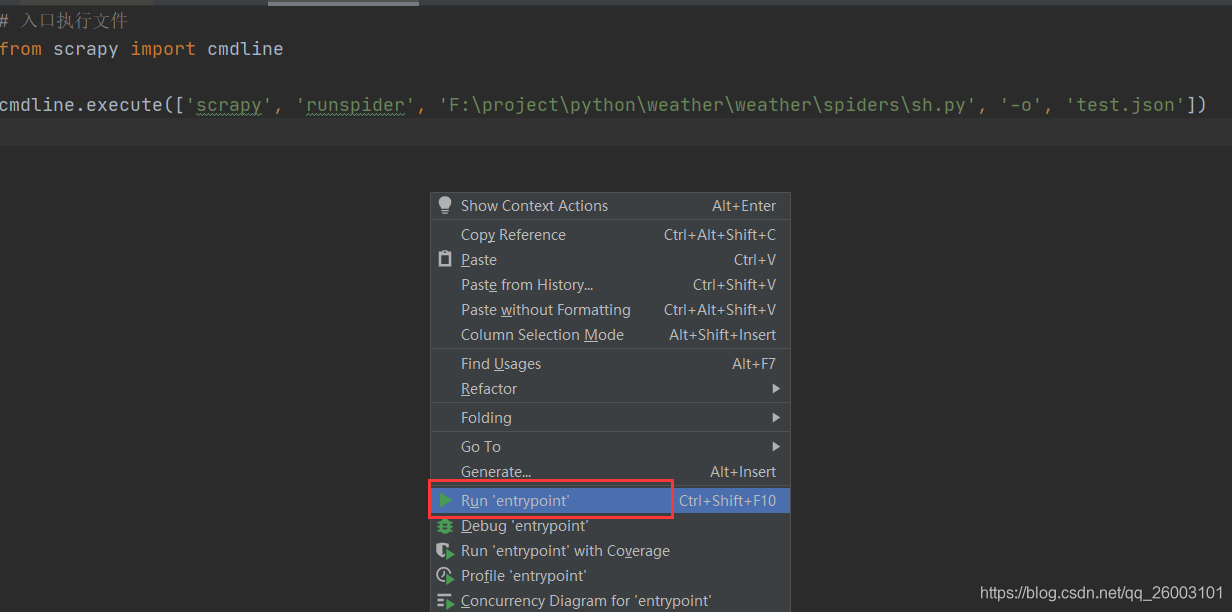
Task: Select Copy Reference from the context menu
Action: pos(610,235)
